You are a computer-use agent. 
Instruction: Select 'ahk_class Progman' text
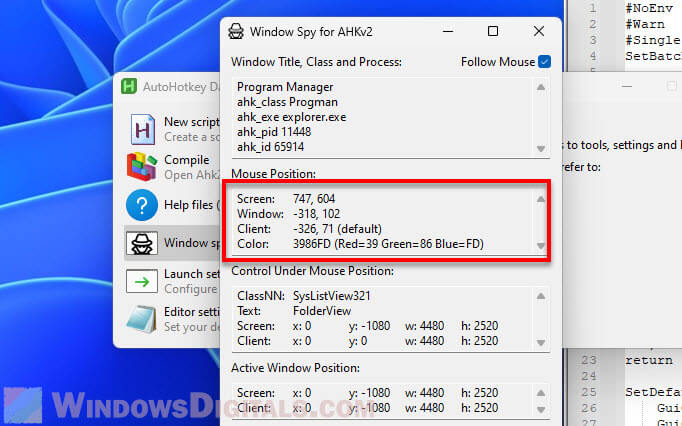[287, 102]
